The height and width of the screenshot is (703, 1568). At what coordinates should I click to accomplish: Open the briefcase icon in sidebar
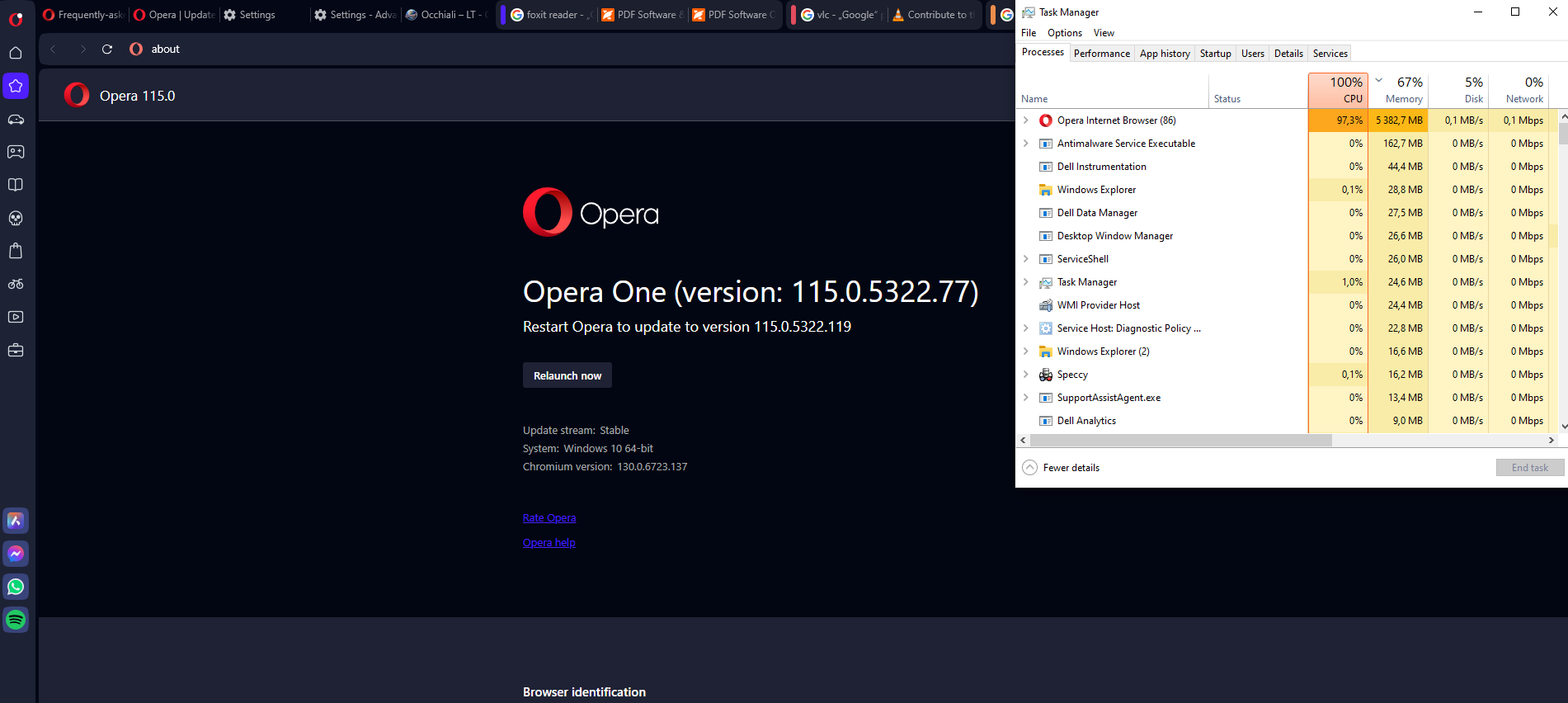click(x=16, y=351)
